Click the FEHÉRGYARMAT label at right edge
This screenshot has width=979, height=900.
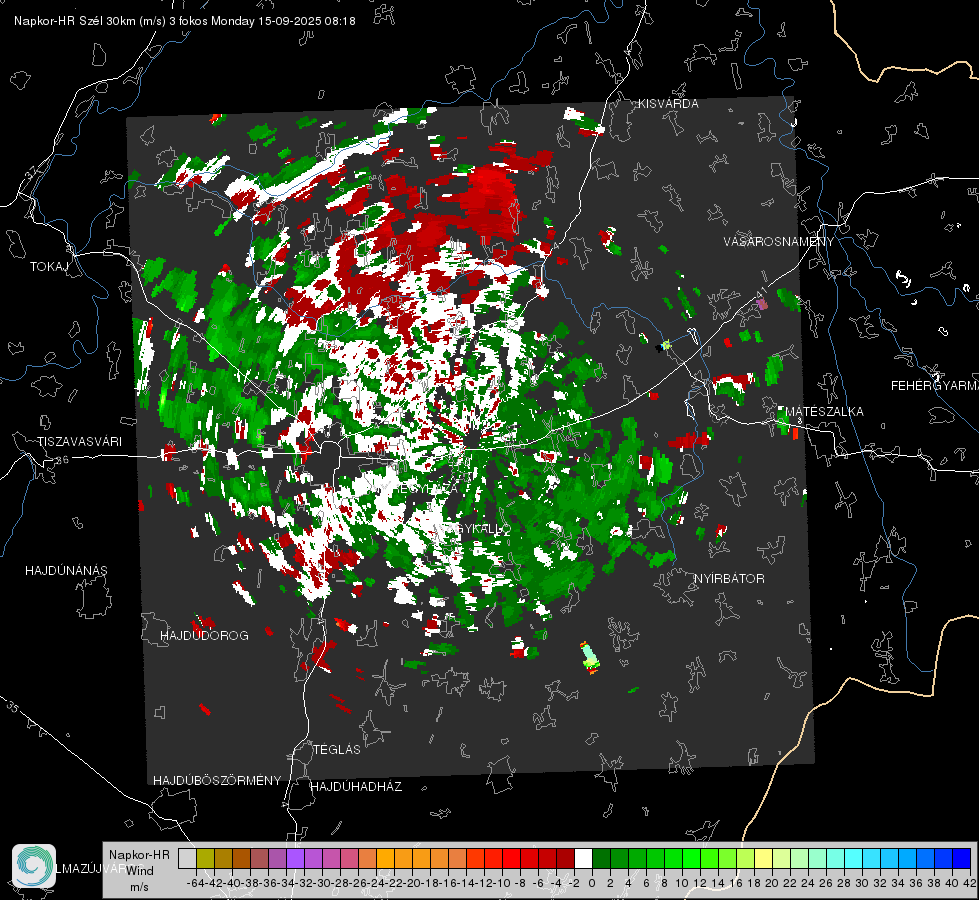(934, 386)
